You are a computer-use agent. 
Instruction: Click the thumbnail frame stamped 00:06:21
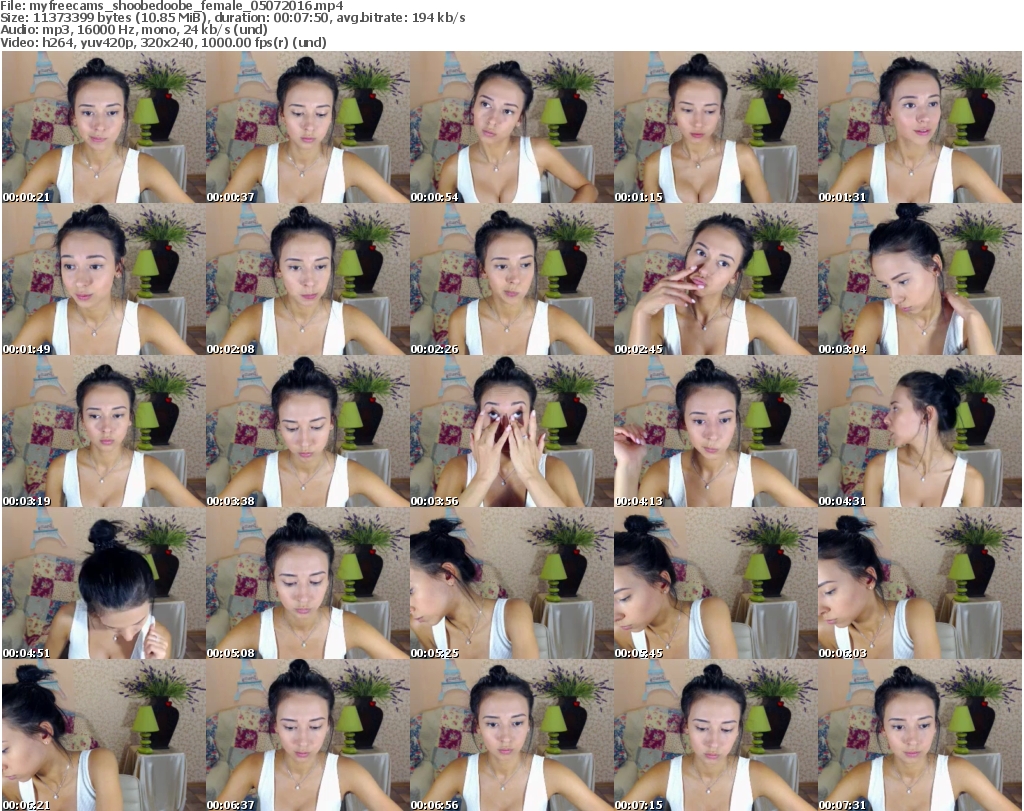click(103, 735)
